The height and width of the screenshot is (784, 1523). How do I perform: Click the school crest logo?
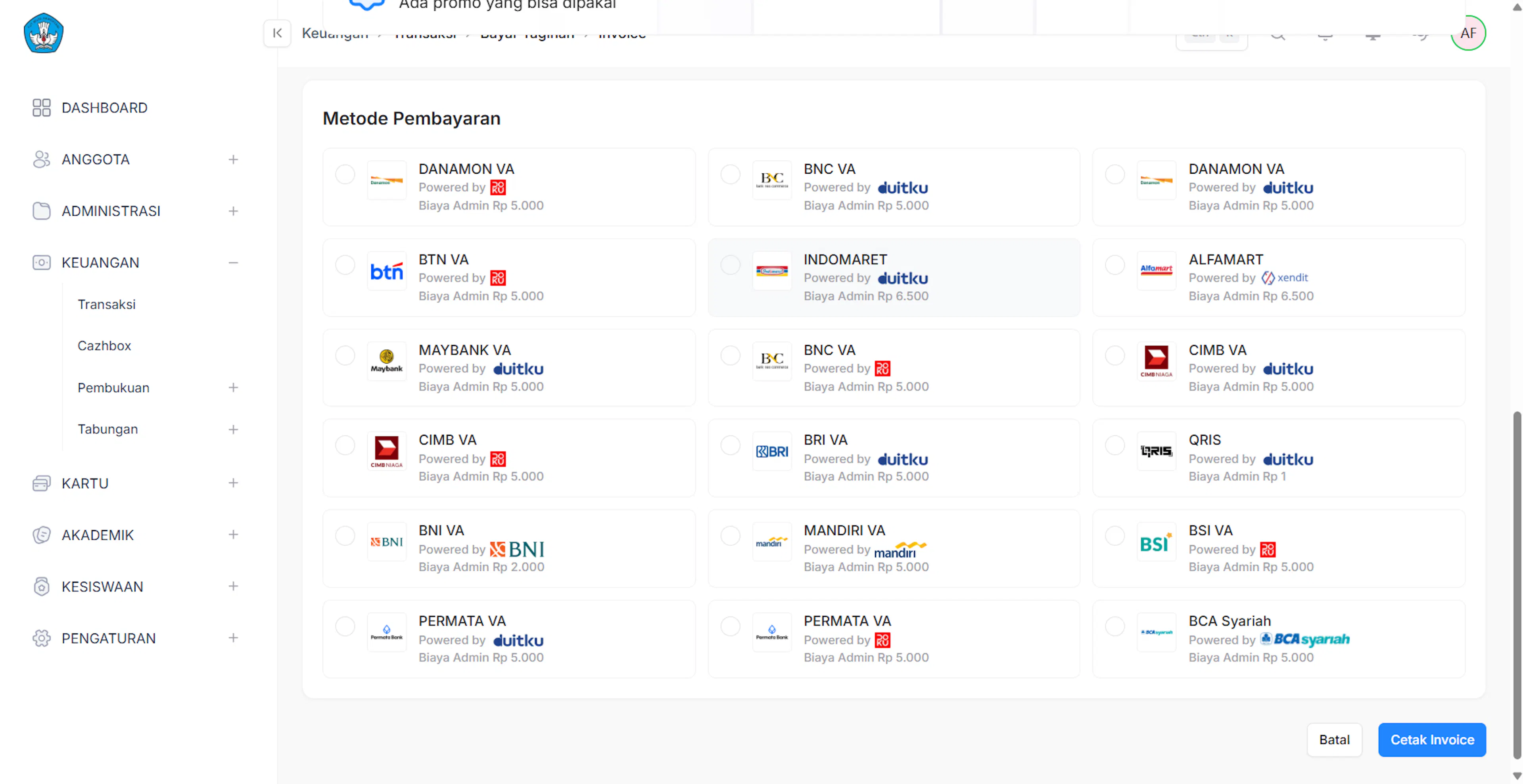(x=43, y=33)
